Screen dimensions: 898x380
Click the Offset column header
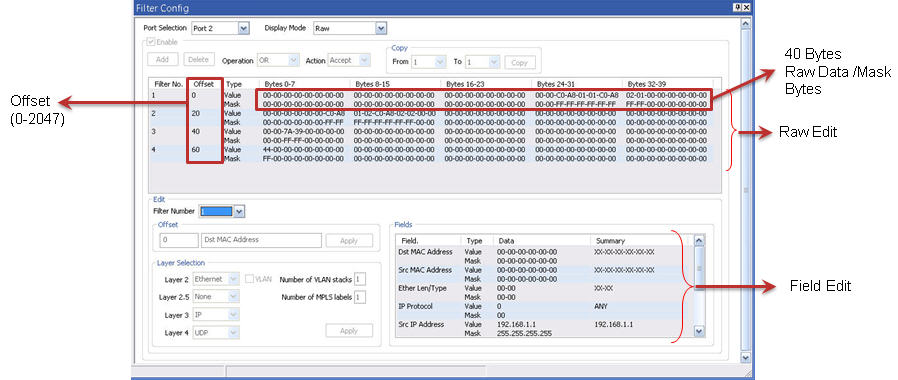(204, 84)
